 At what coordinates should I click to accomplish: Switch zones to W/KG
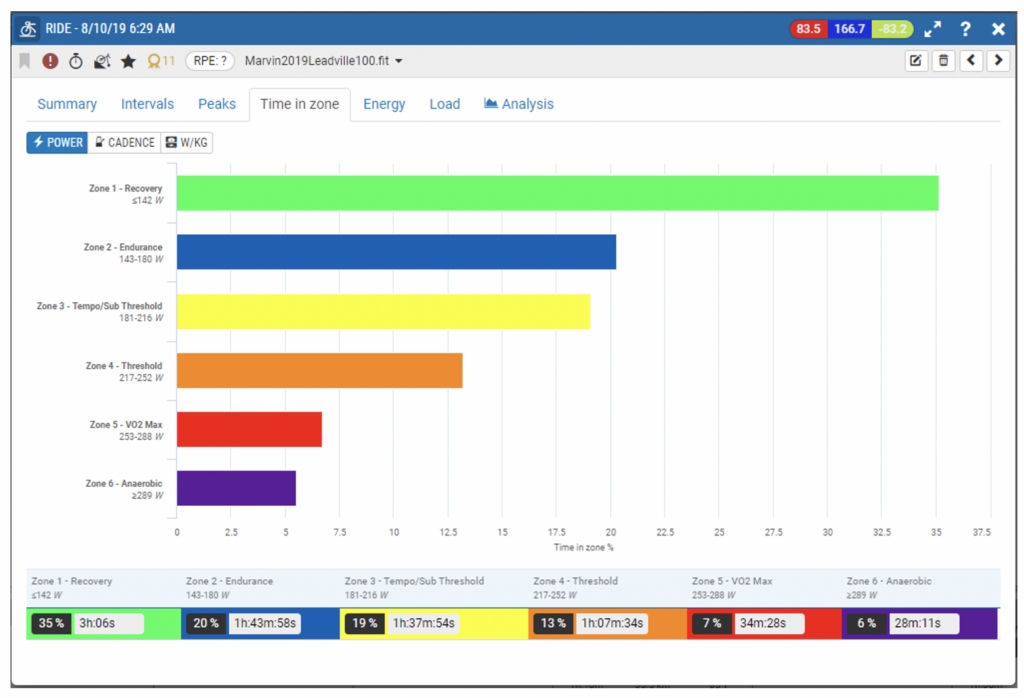click(x=187, y=142)
